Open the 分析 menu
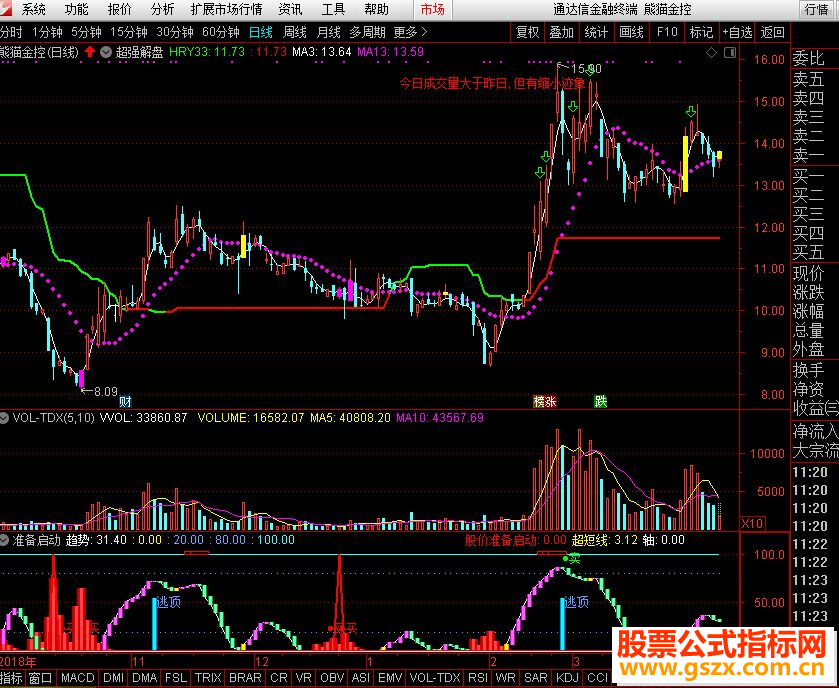Viewport: 839px width, 688px height. pos(162,9)
